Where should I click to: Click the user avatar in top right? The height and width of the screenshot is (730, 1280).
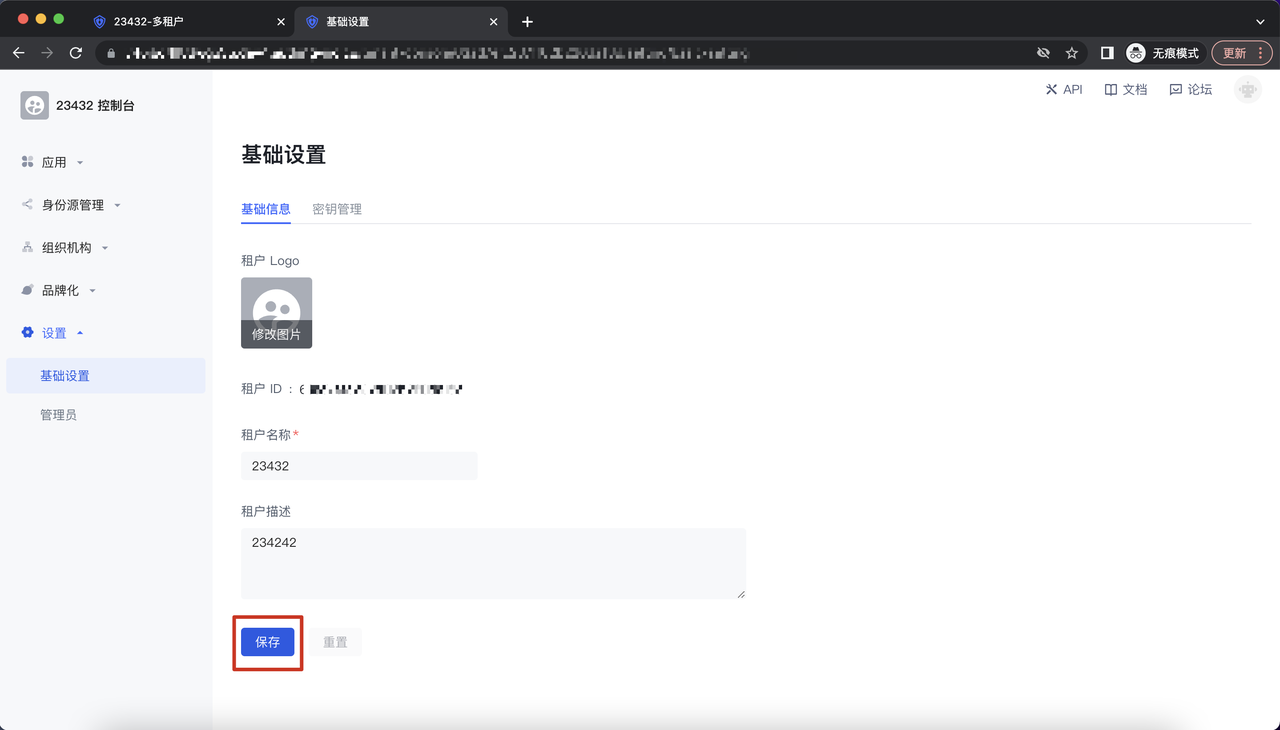(1247, 90)
